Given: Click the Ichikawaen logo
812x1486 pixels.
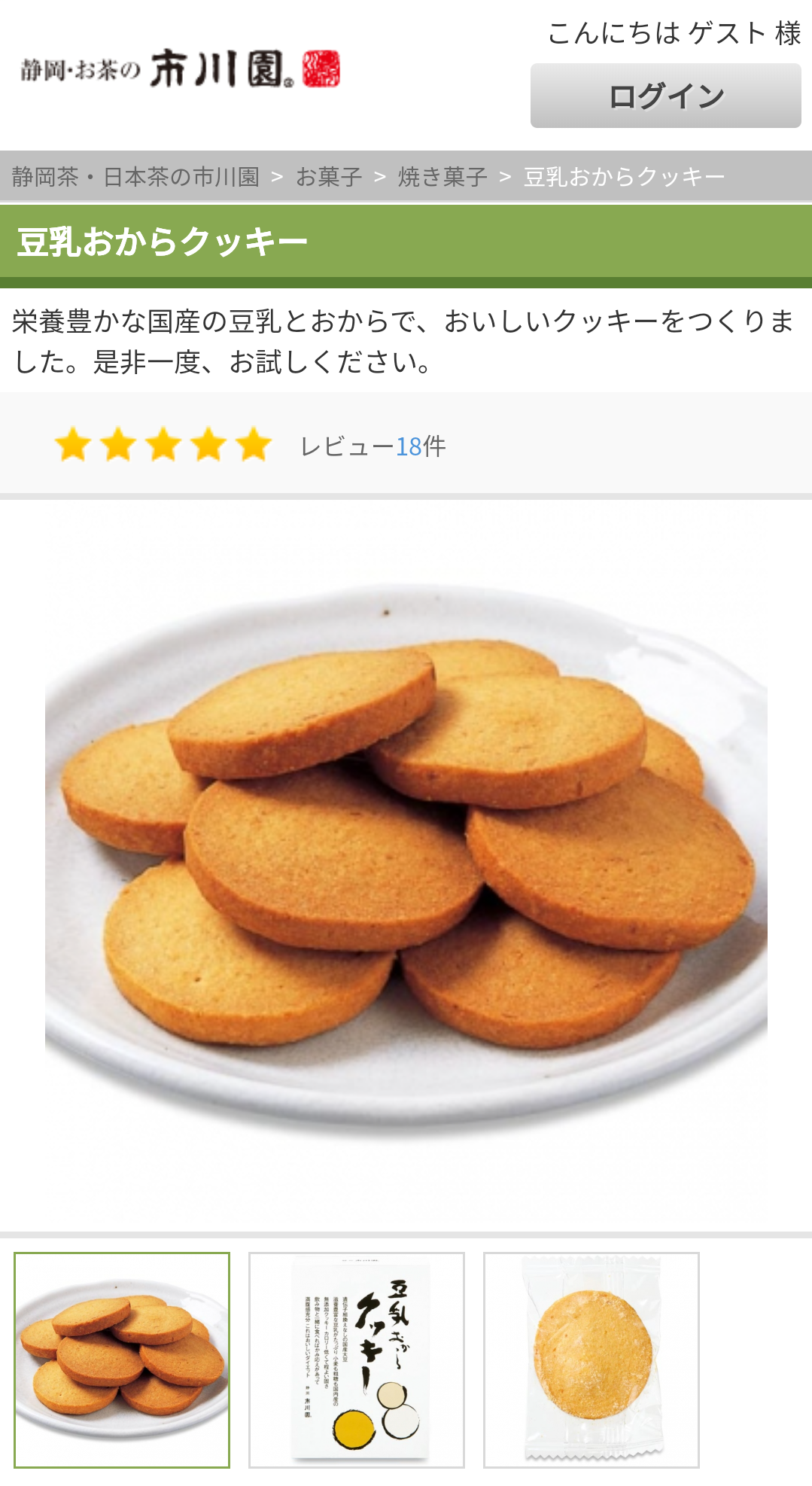Looking at the screenshot, I should click(180, 69).
